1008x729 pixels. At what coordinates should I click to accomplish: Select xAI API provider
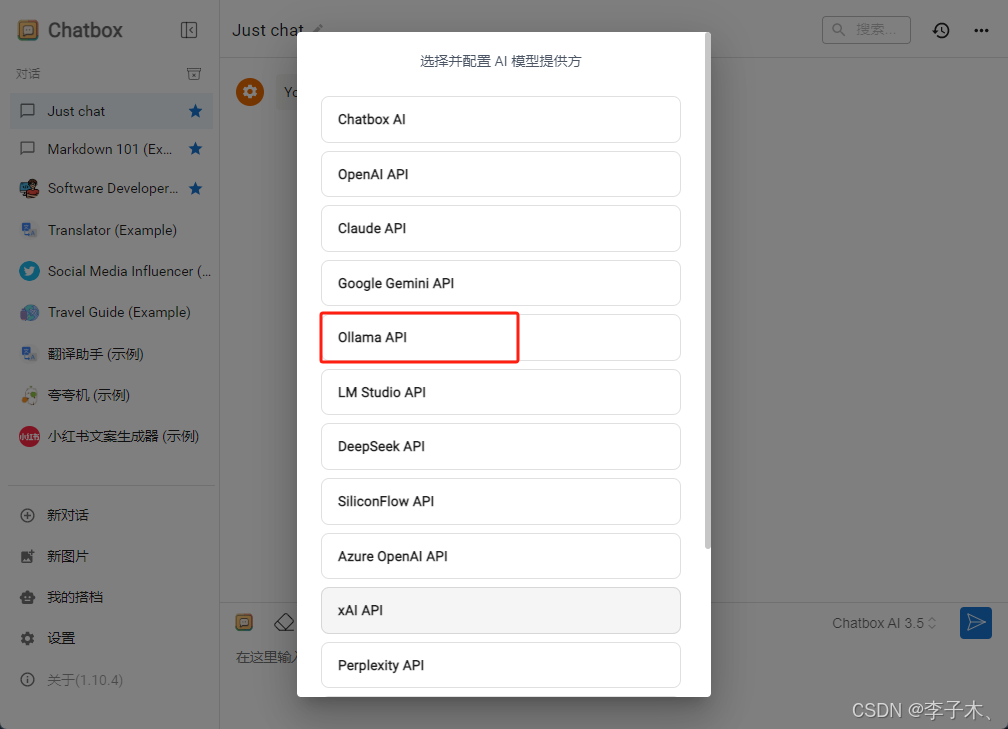pos(501,610)
